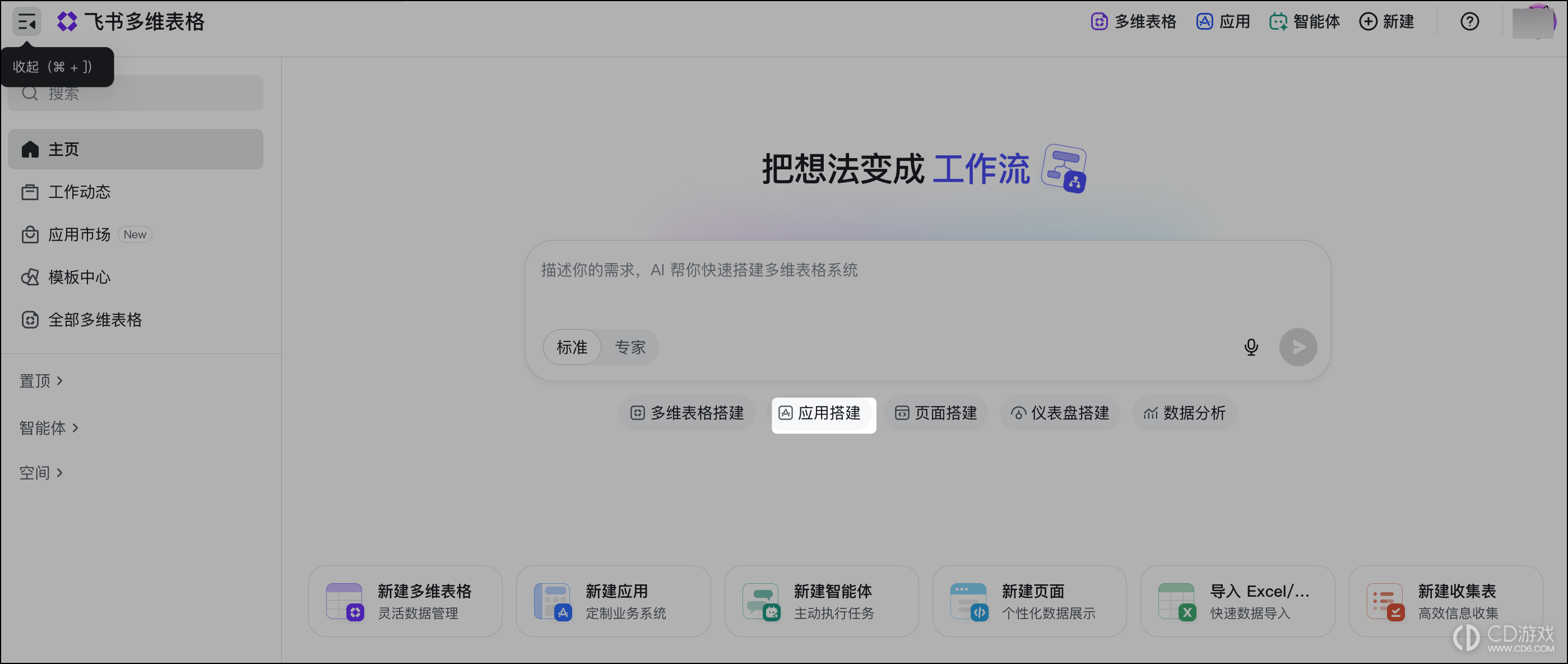Viewport: 1568px width, 664px height.
Task: Click 导入 Excel card
Action: click(1238, 601)
